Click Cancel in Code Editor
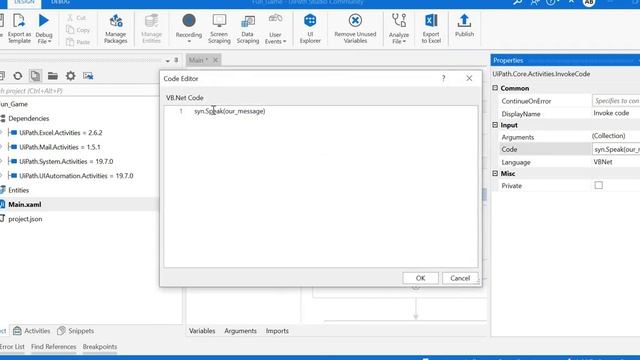640x360 pixels. 460,278
